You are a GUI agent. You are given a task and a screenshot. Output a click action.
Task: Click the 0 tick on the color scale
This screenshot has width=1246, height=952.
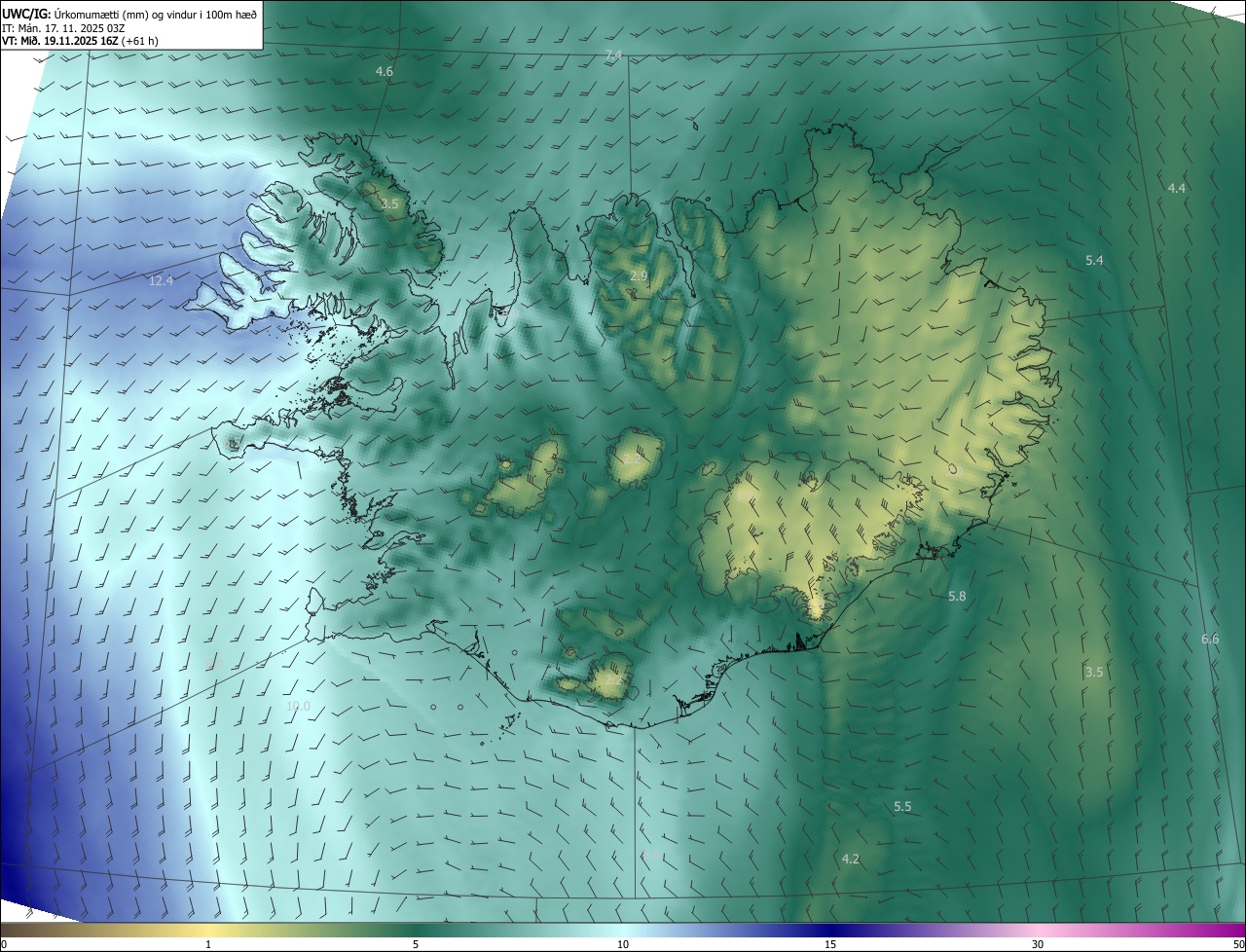click(4, 945)
